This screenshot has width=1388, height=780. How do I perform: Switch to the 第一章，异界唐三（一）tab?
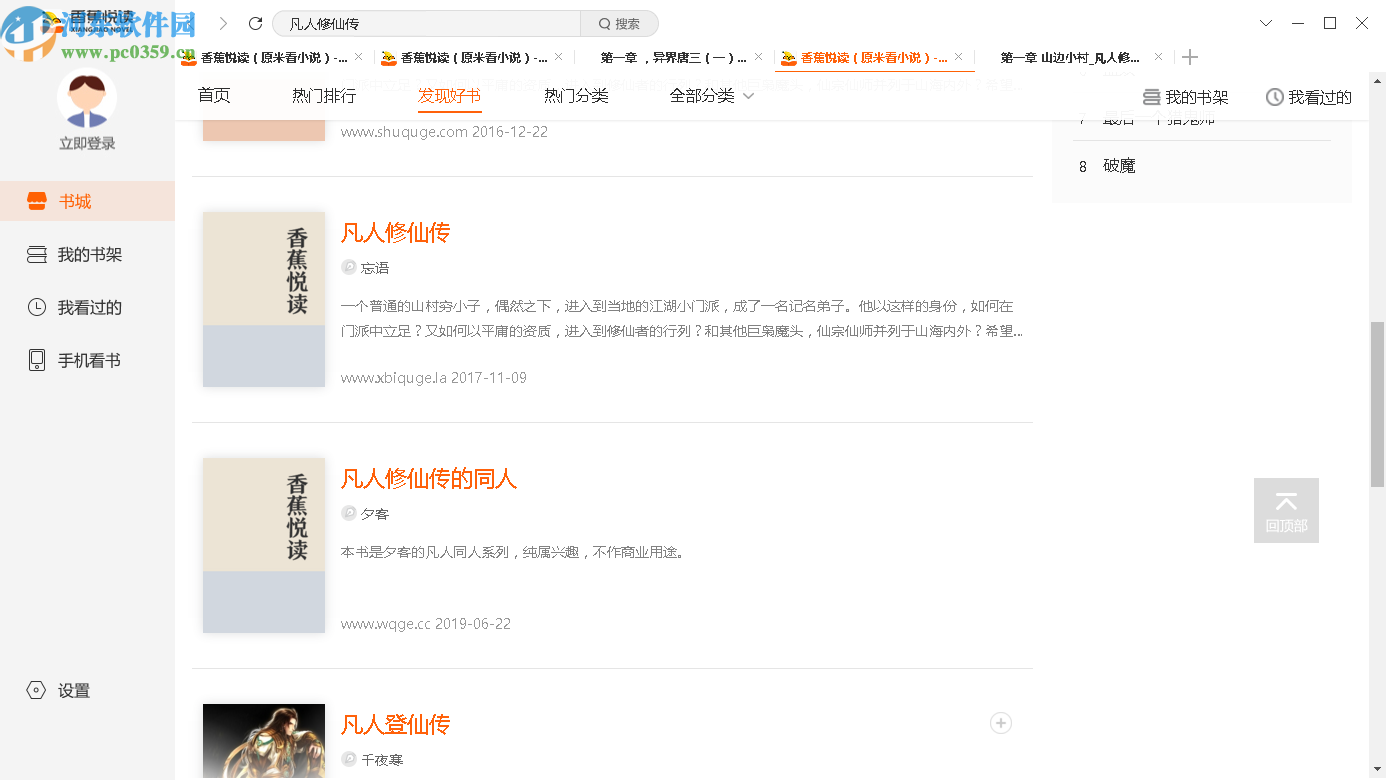[x=670, y=57]
